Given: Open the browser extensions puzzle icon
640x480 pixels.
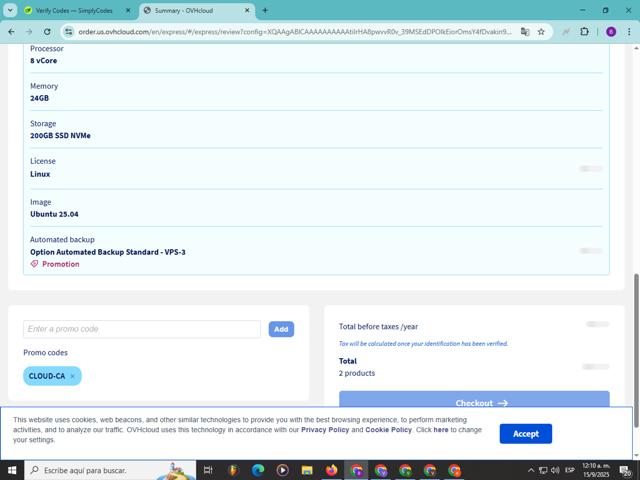Looking at the screenshot, I should coord(584,31).
